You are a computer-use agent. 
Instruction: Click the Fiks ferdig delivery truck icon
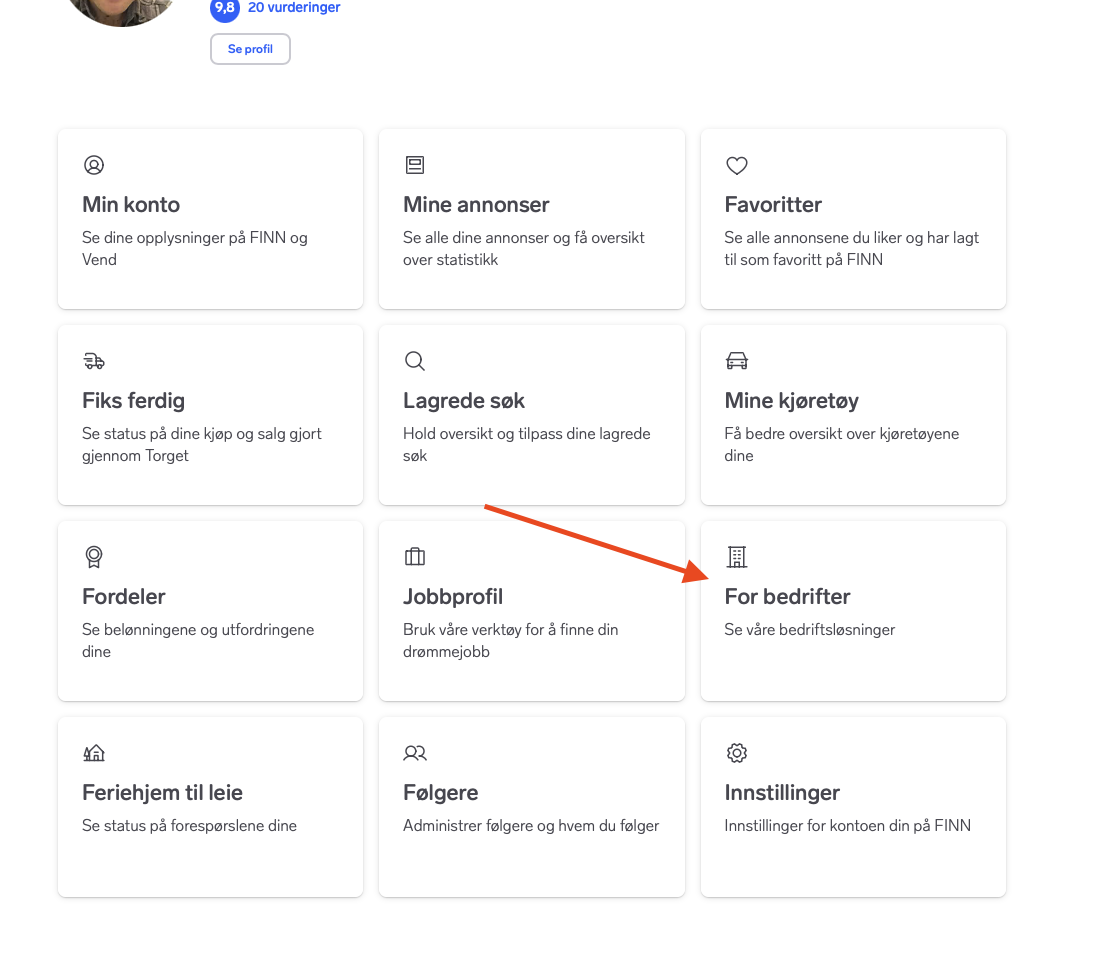pos(94,361)
